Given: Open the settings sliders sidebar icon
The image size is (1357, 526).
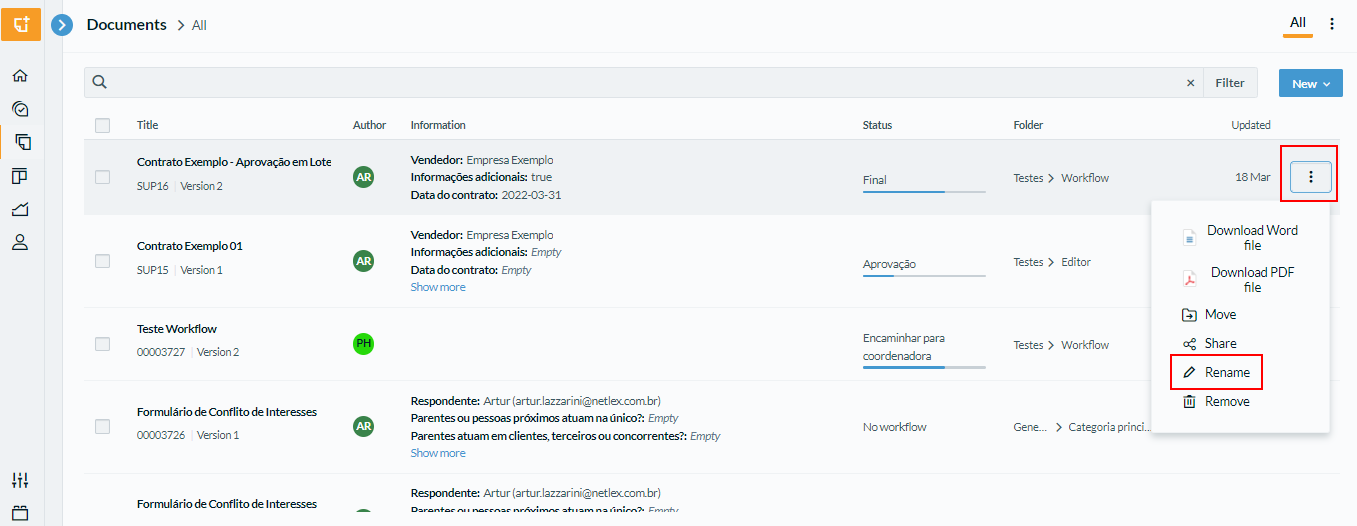Looking at the screenshot, I should pos(20,481).
